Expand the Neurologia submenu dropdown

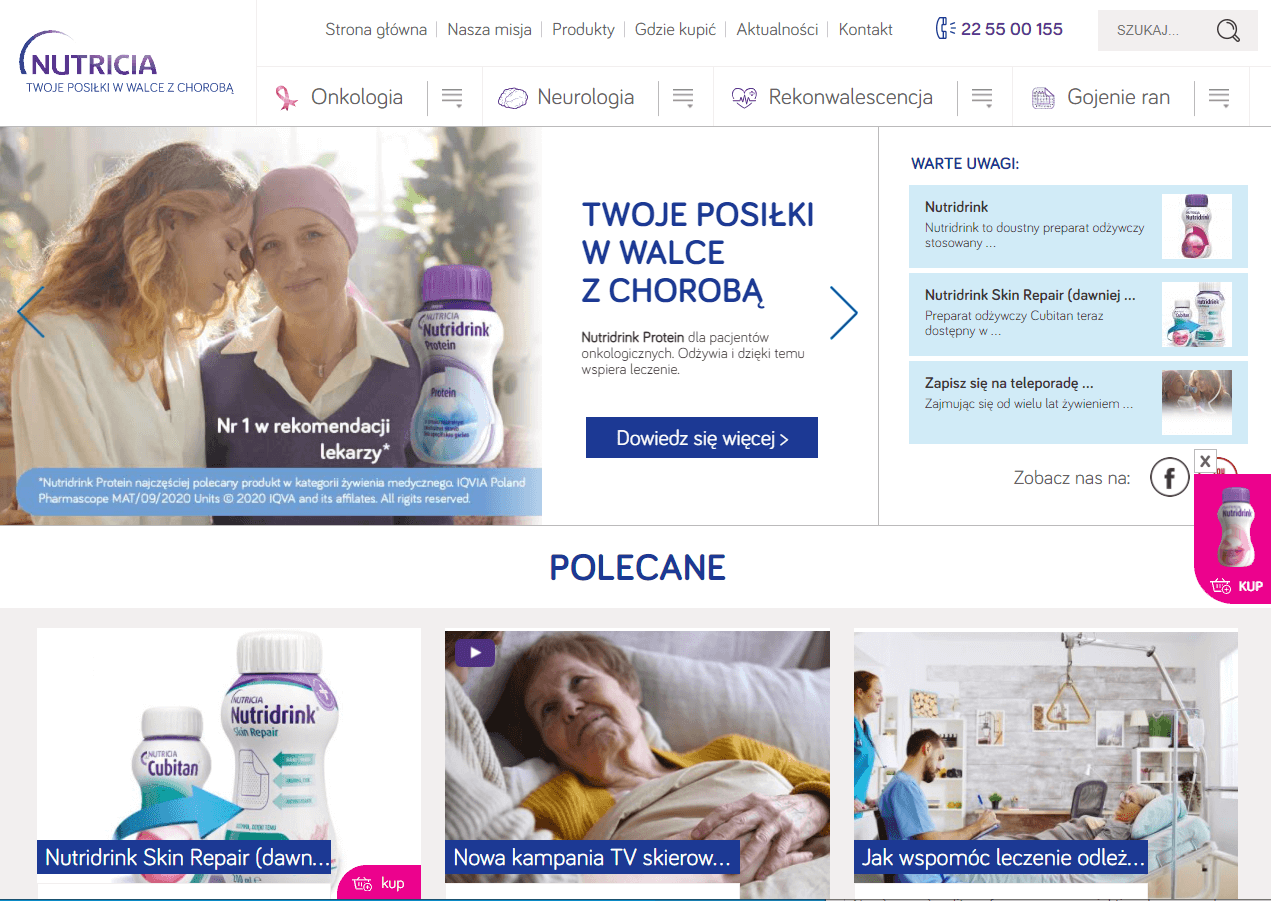point(683,98)
